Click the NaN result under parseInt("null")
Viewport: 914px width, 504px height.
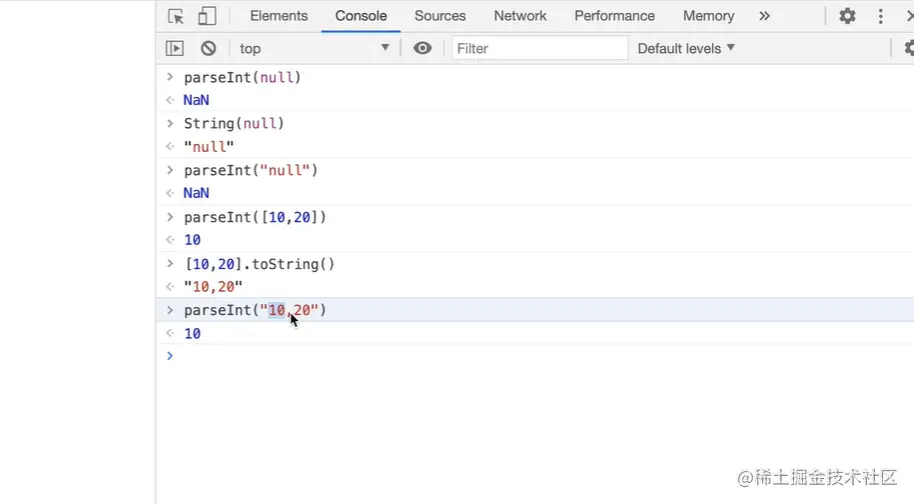tap(196, 193)
